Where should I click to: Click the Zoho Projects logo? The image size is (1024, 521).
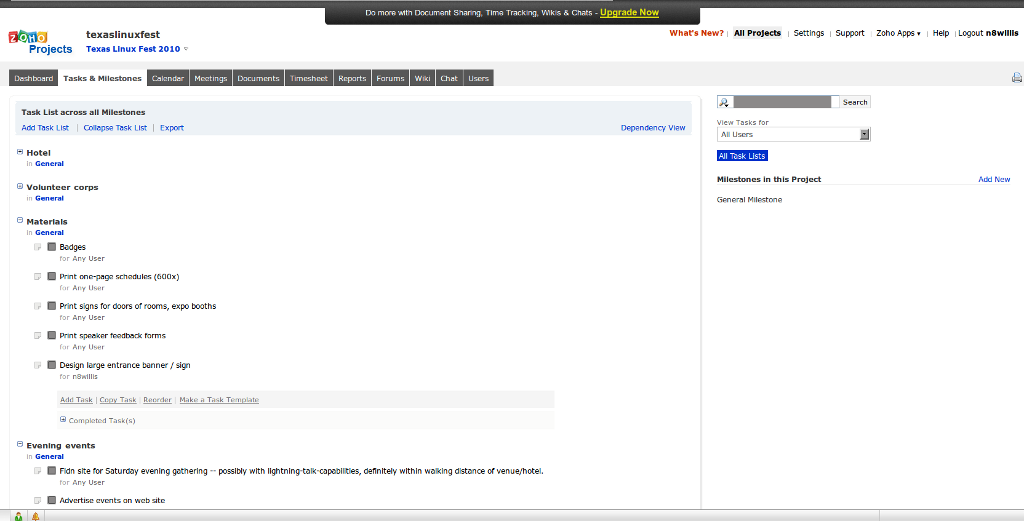coord(41,42)
